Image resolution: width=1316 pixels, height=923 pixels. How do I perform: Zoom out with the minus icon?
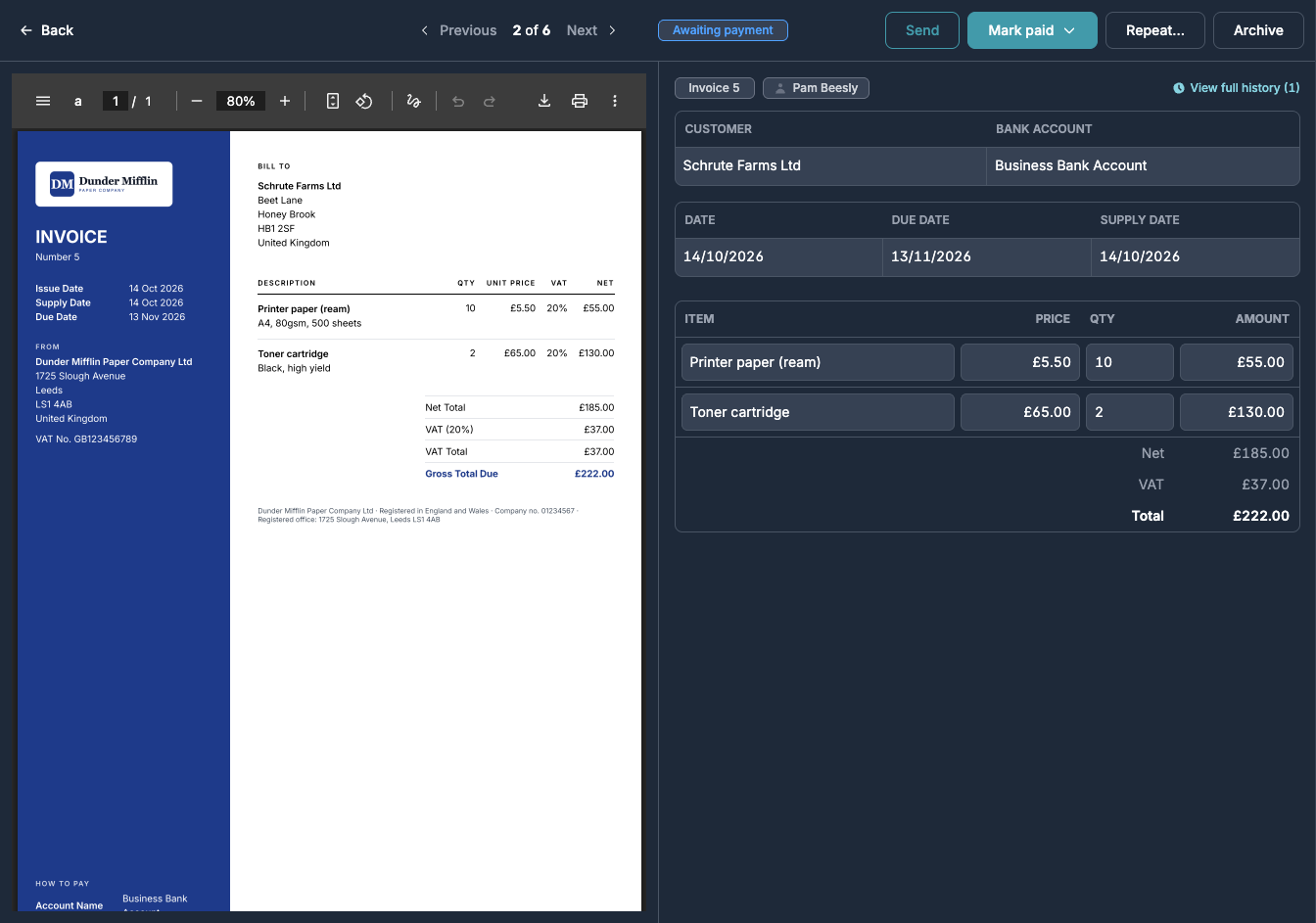[197, 101]
